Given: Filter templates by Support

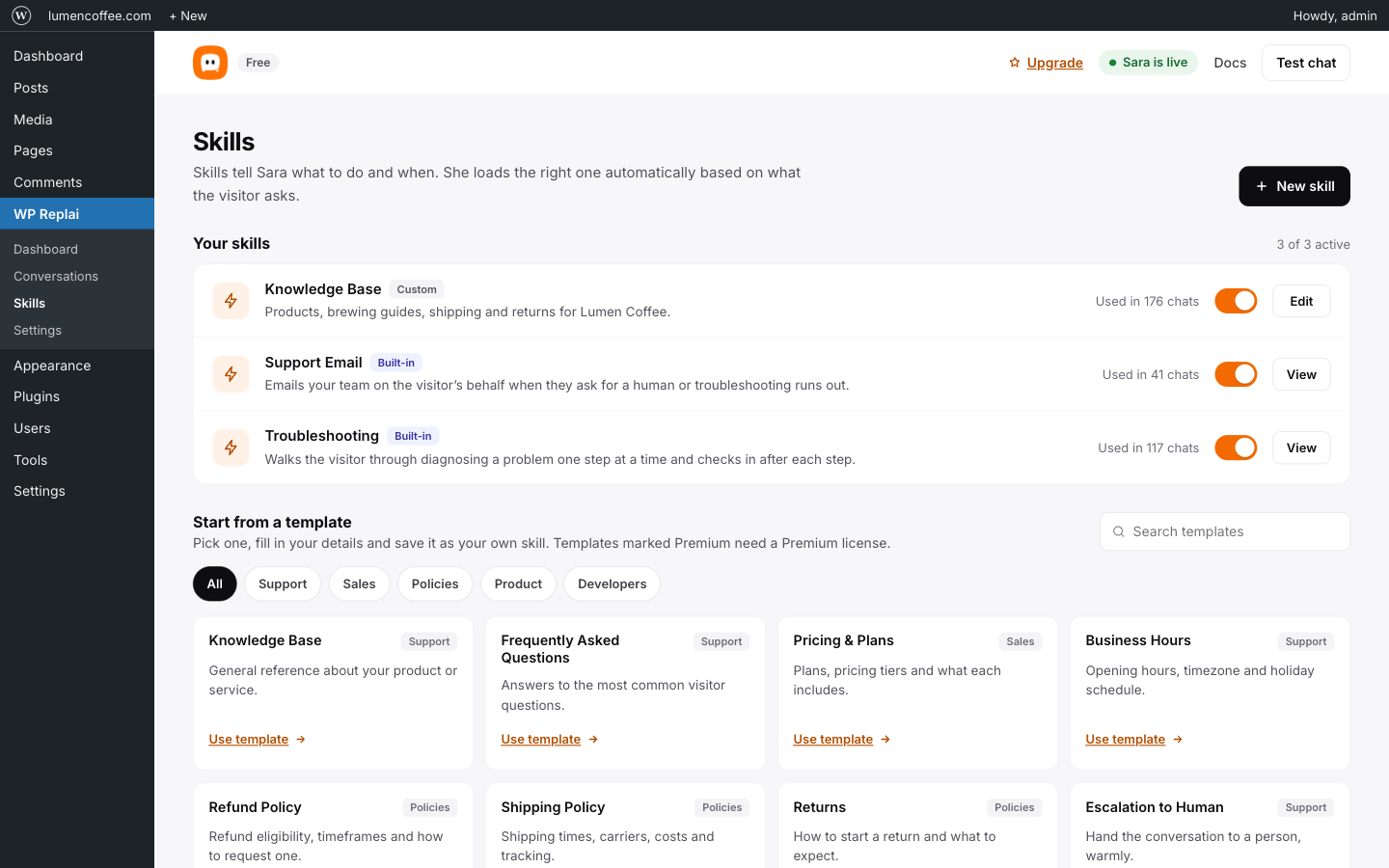Looking at the screenshot, I should click(283, 583).
